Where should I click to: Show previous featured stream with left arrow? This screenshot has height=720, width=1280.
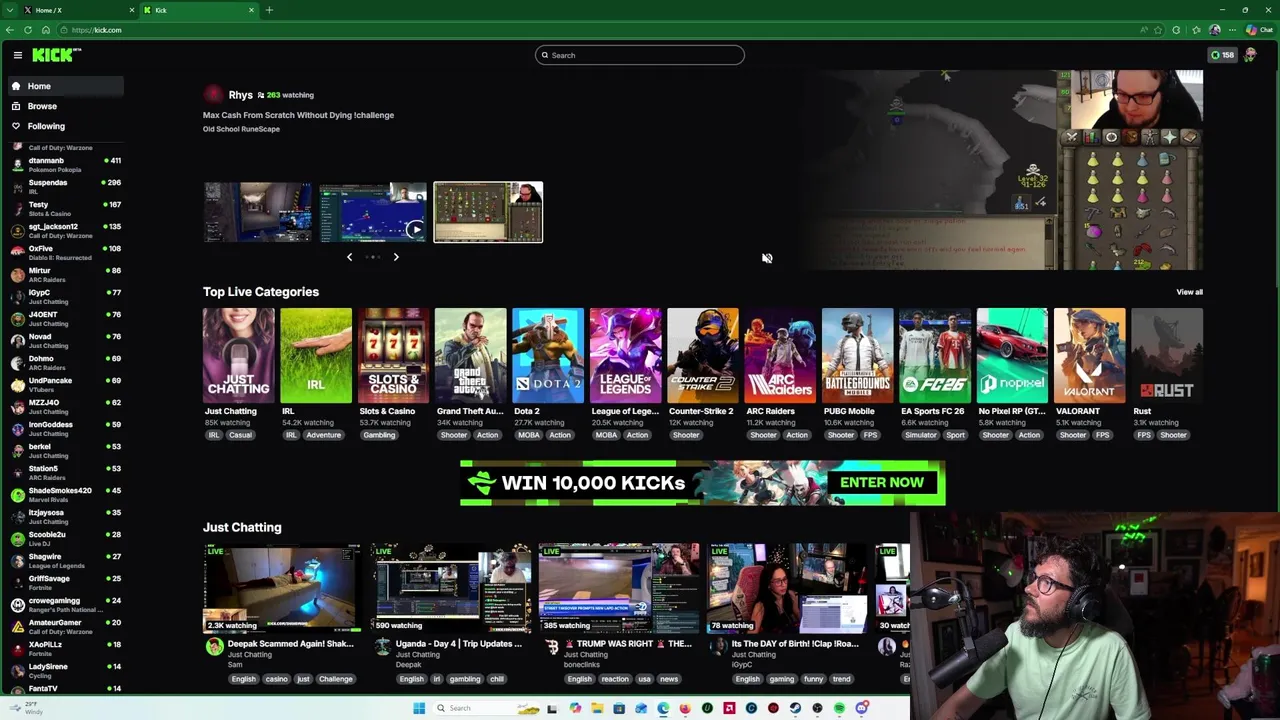349,257
